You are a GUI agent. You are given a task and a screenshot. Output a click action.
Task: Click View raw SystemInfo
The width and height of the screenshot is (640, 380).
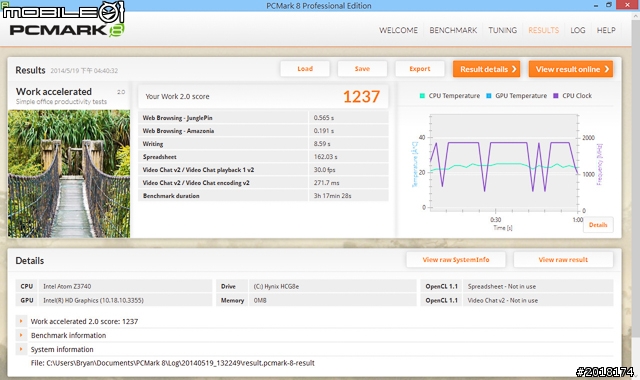click(x=456, y=260)
